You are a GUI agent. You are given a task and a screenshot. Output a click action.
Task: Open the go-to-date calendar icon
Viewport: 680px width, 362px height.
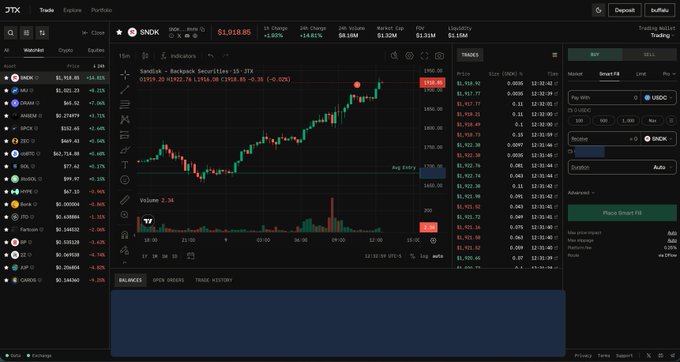(190, 256)
